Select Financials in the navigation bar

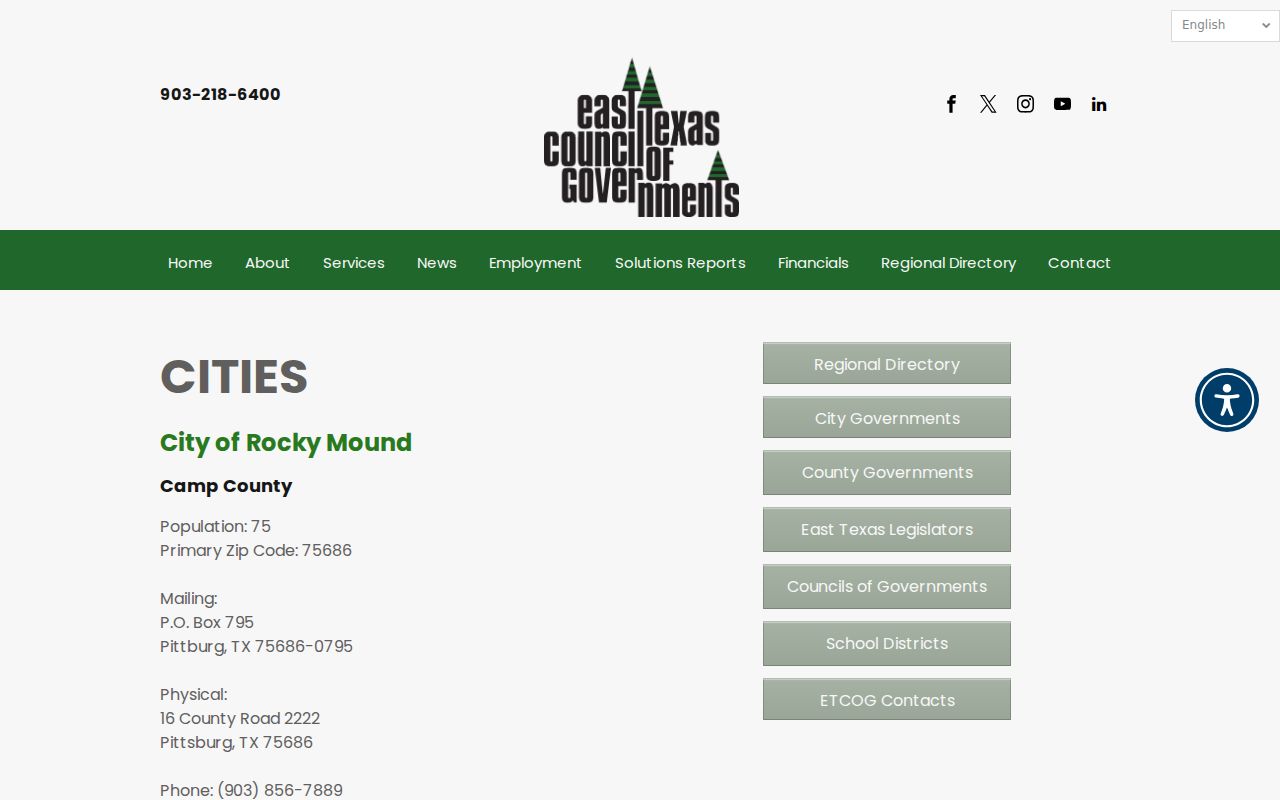pos(813,263)
